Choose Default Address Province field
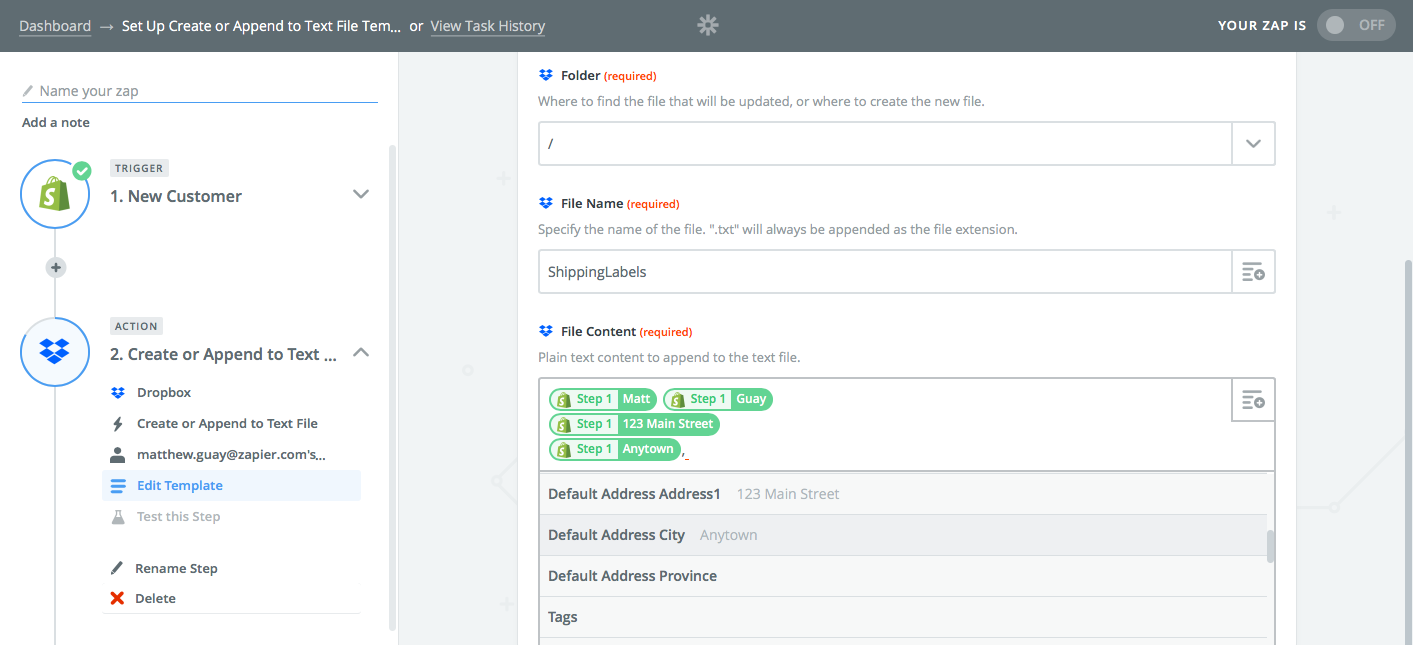Viewport: 1413px width, 645px height. coord(903,576)
